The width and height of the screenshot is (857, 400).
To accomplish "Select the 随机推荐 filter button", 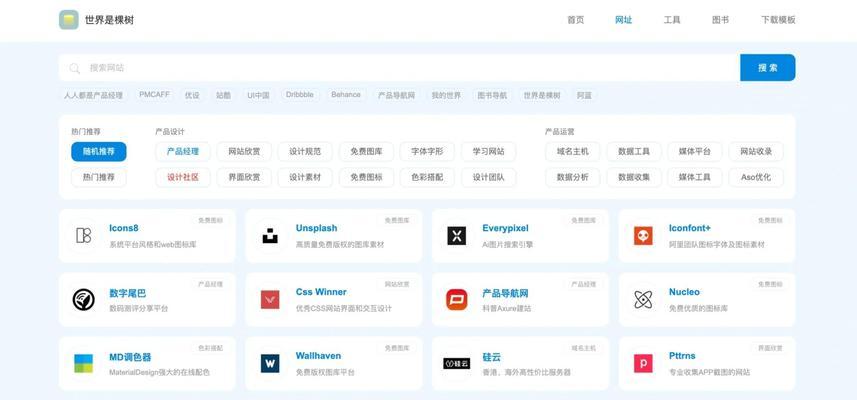I will (99, 151).
